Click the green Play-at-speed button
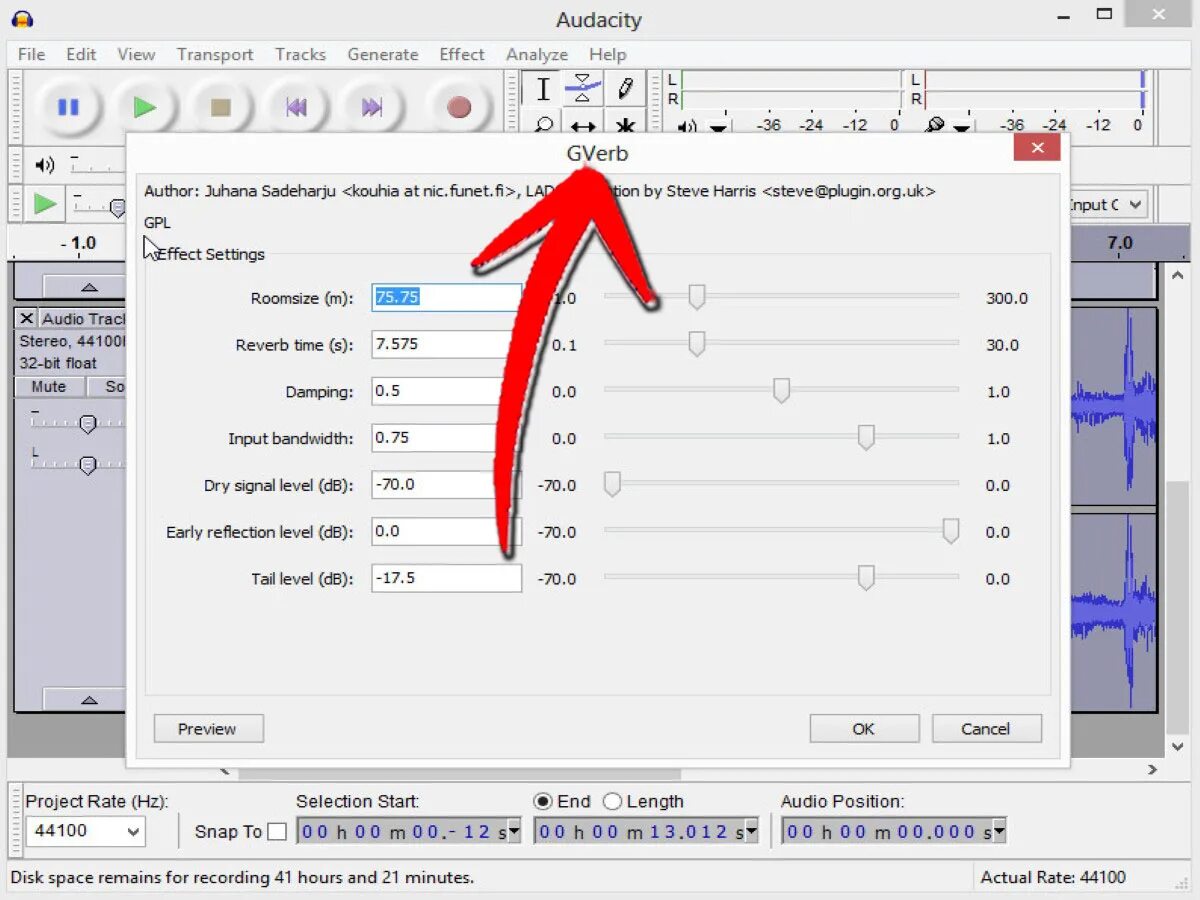This screenshot has width=1200, height=900. click(x=45, y=204)
